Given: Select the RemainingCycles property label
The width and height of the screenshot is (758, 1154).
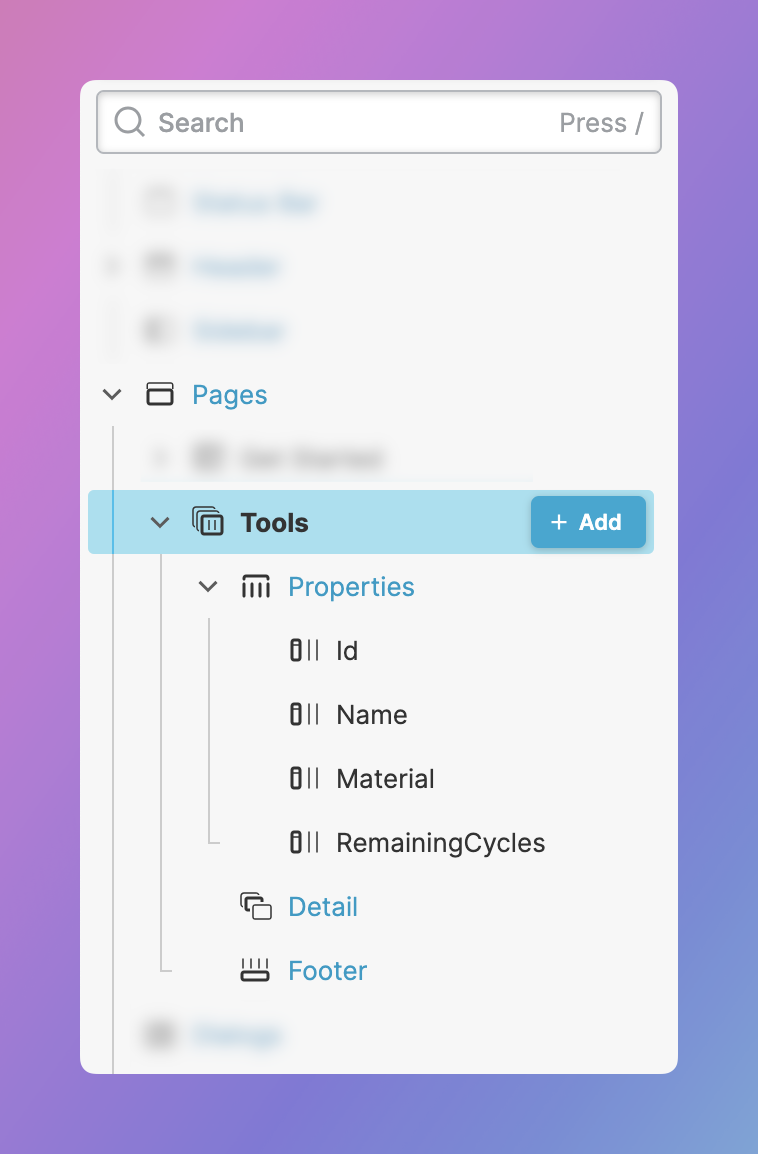Looking at the screenshot, I should [441, 843].
